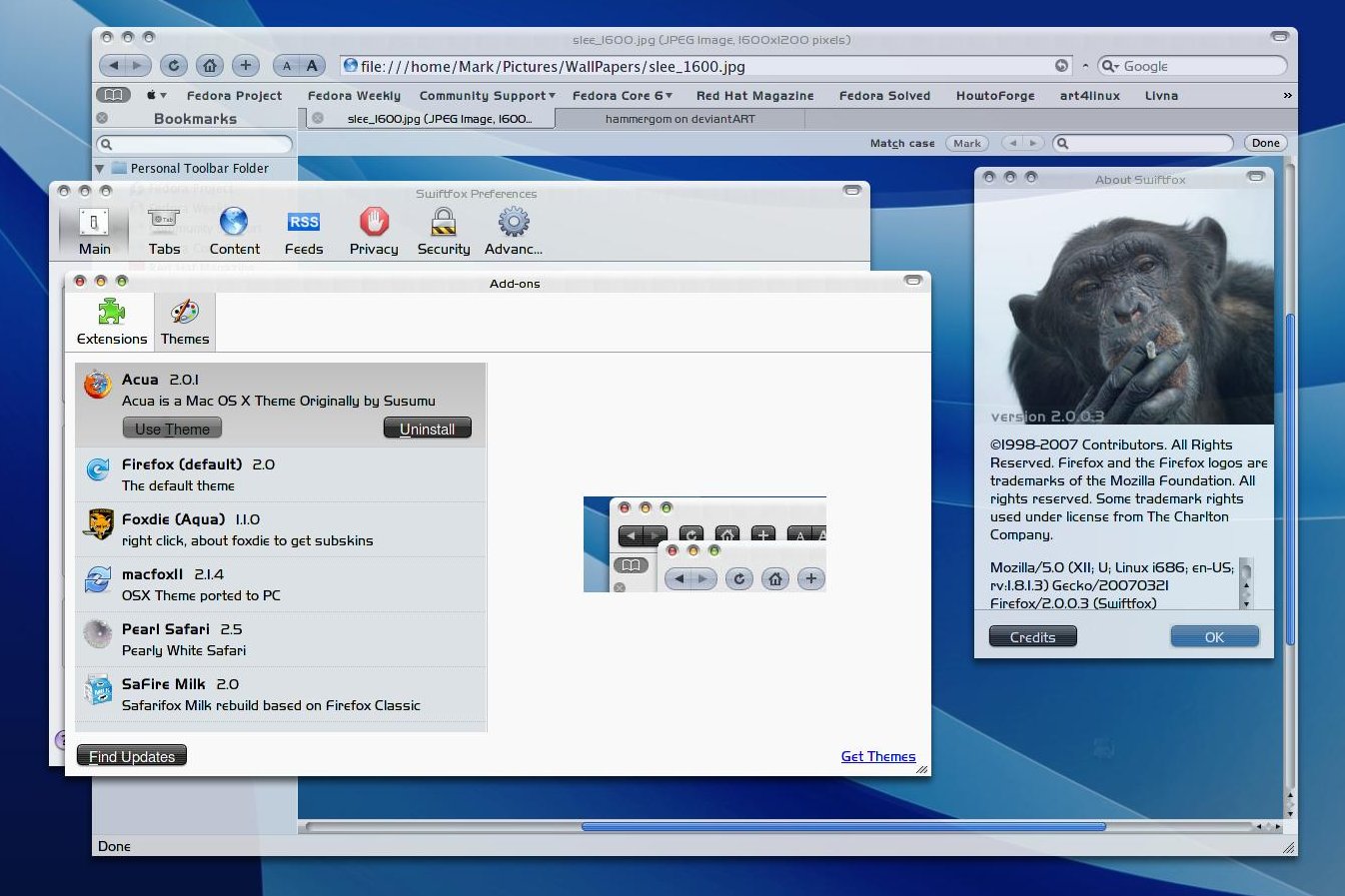Open Security pane in Swiftfox Preferences

444,231
